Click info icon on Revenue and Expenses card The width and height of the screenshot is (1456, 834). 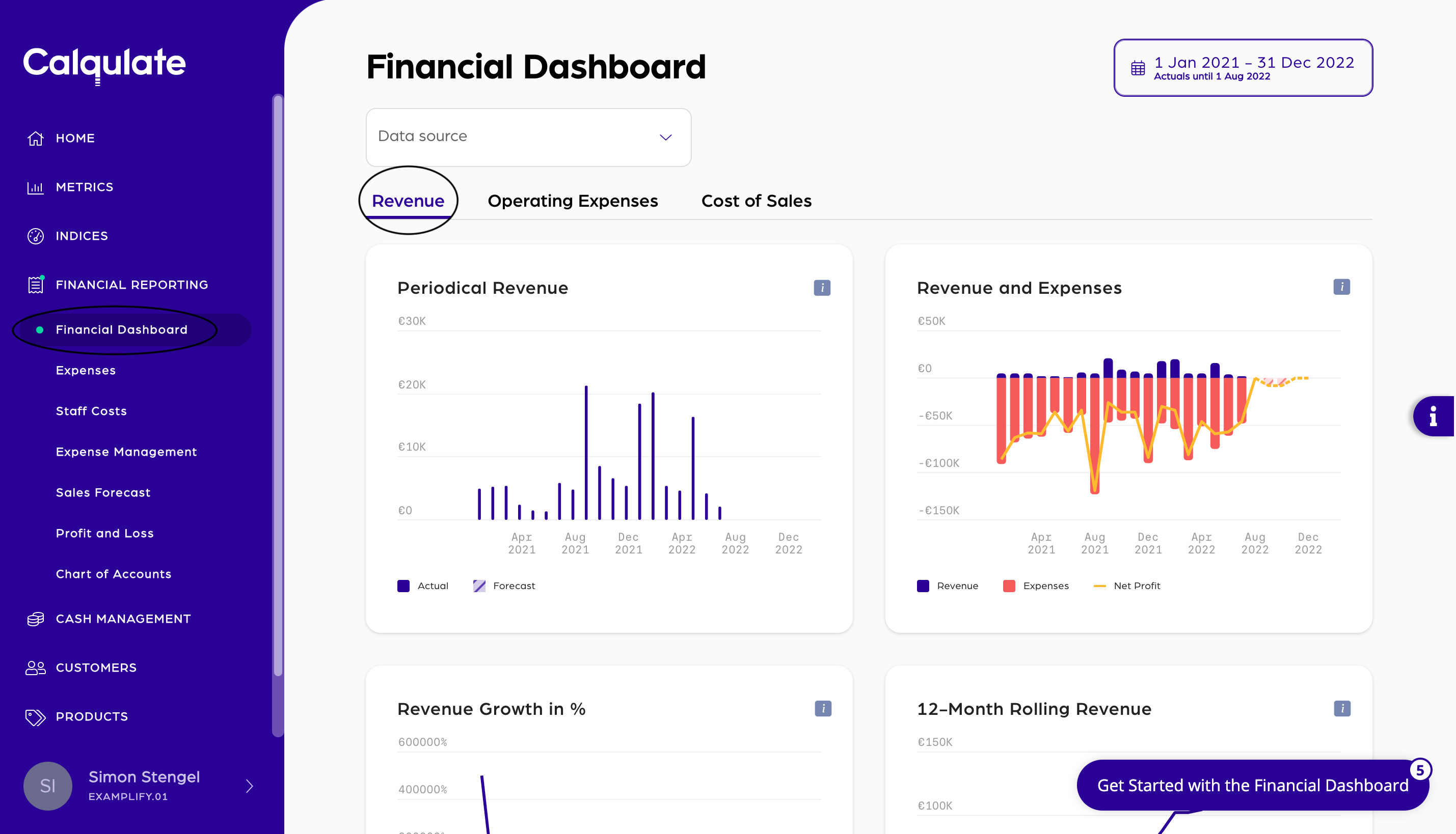tap(1341, 287)
